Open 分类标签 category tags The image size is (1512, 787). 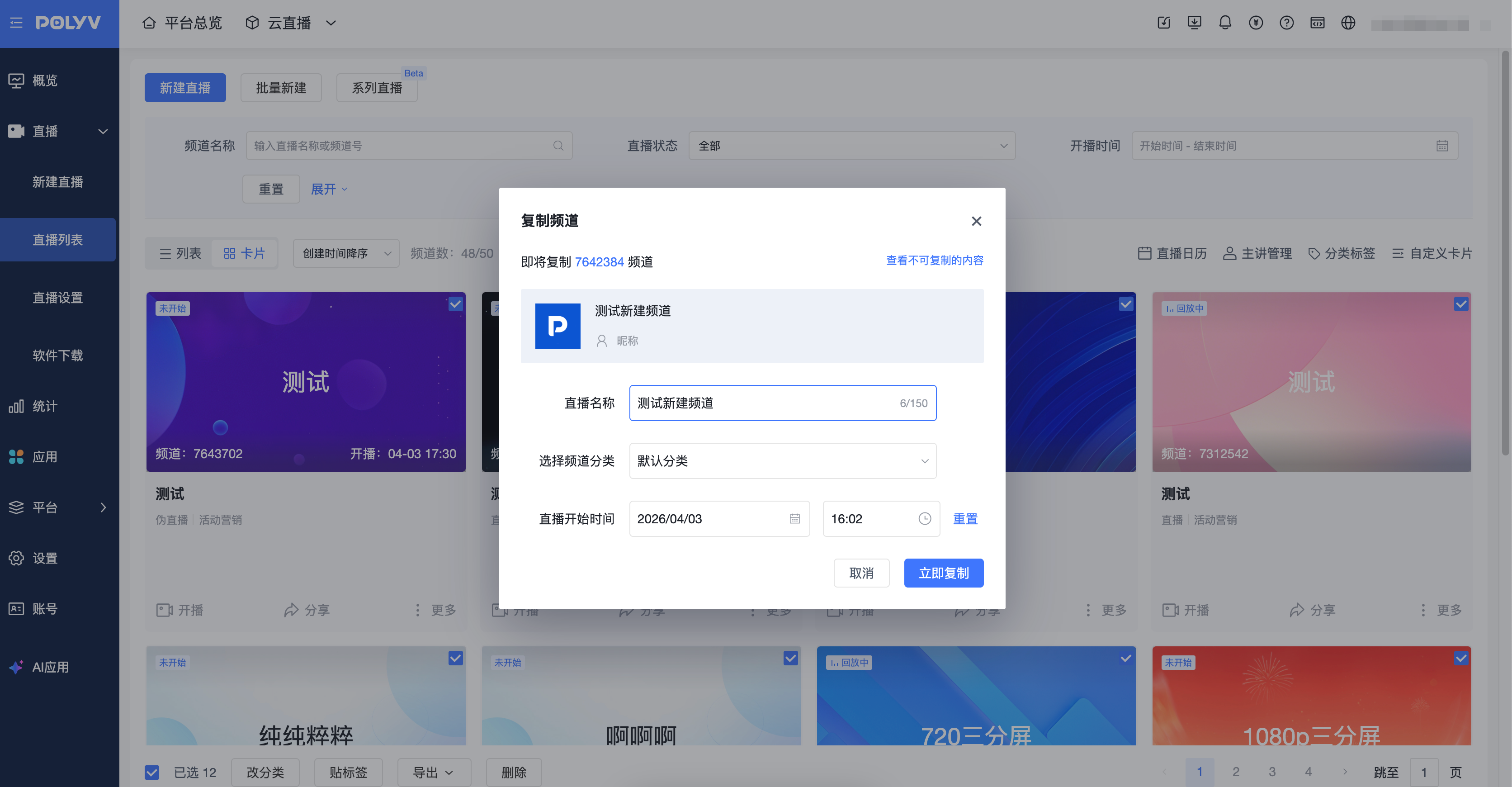(x=1341, y=253)
